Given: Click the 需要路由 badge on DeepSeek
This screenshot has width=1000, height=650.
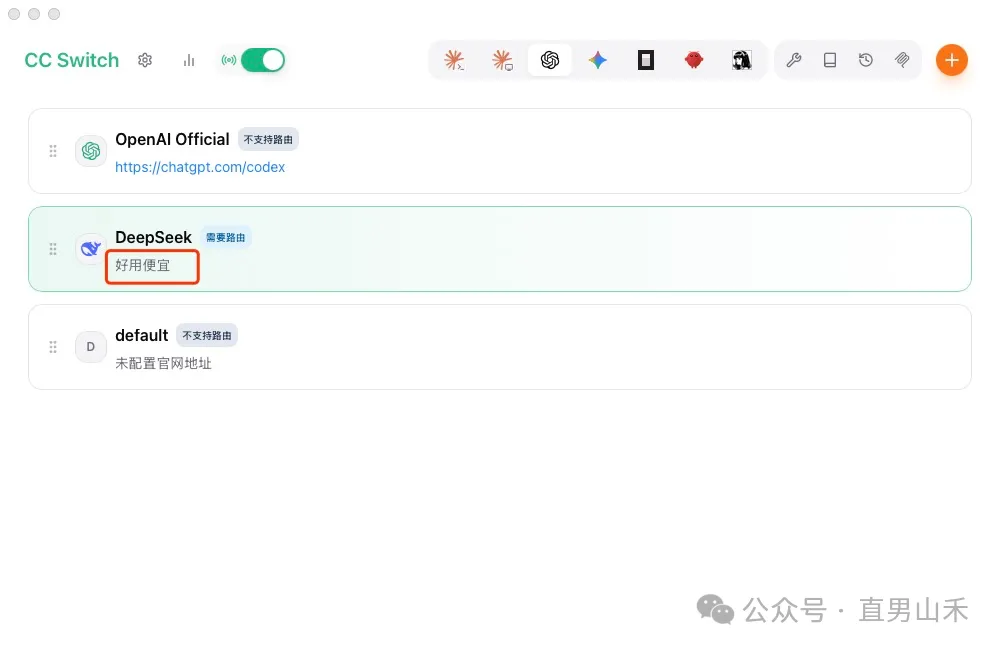Looking at the screenshot, I should [x=226, y=237].
